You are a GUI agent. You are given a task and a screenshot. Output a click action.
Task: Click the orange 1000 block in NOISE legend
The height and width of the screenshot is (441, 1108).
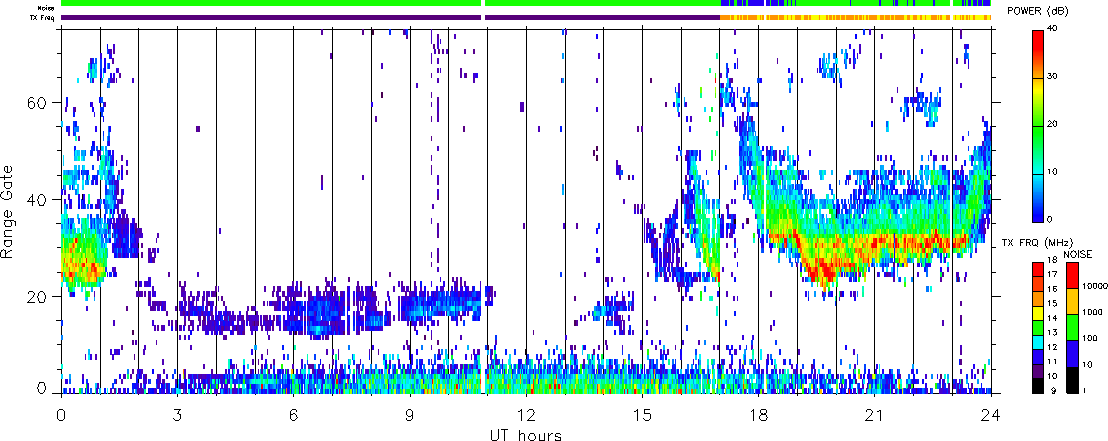pos(1073,302)
